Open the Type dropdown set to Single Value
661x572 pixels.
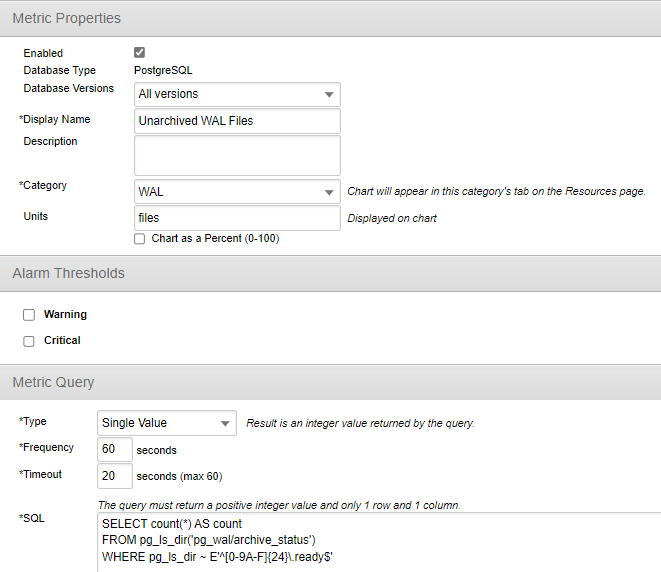pyautogui.click(x=167, y=423)
